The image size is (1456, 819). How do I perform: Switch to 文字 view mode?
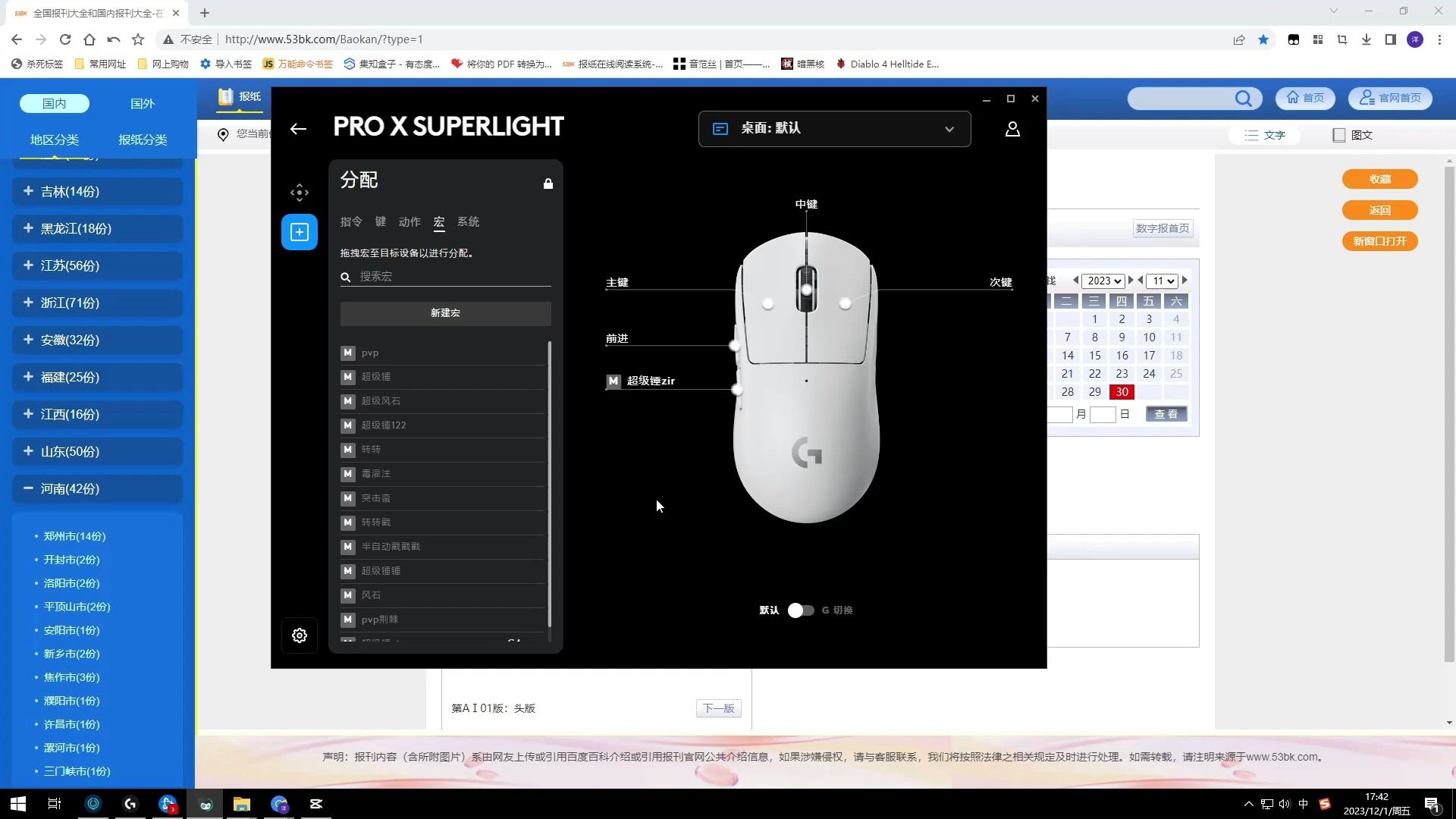(x=1265, y=135)
